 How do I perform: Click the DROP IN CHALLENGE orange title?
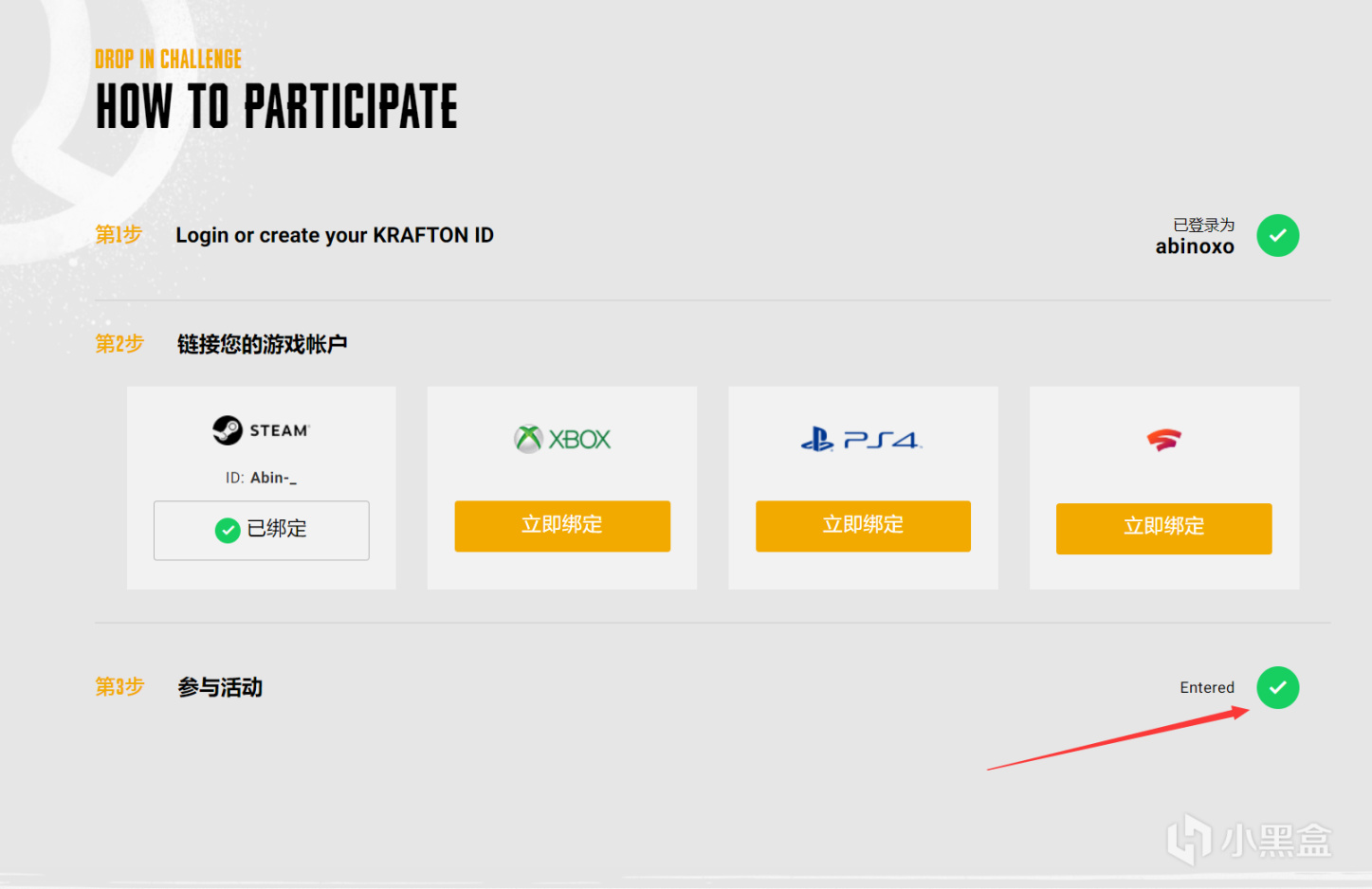168,59
